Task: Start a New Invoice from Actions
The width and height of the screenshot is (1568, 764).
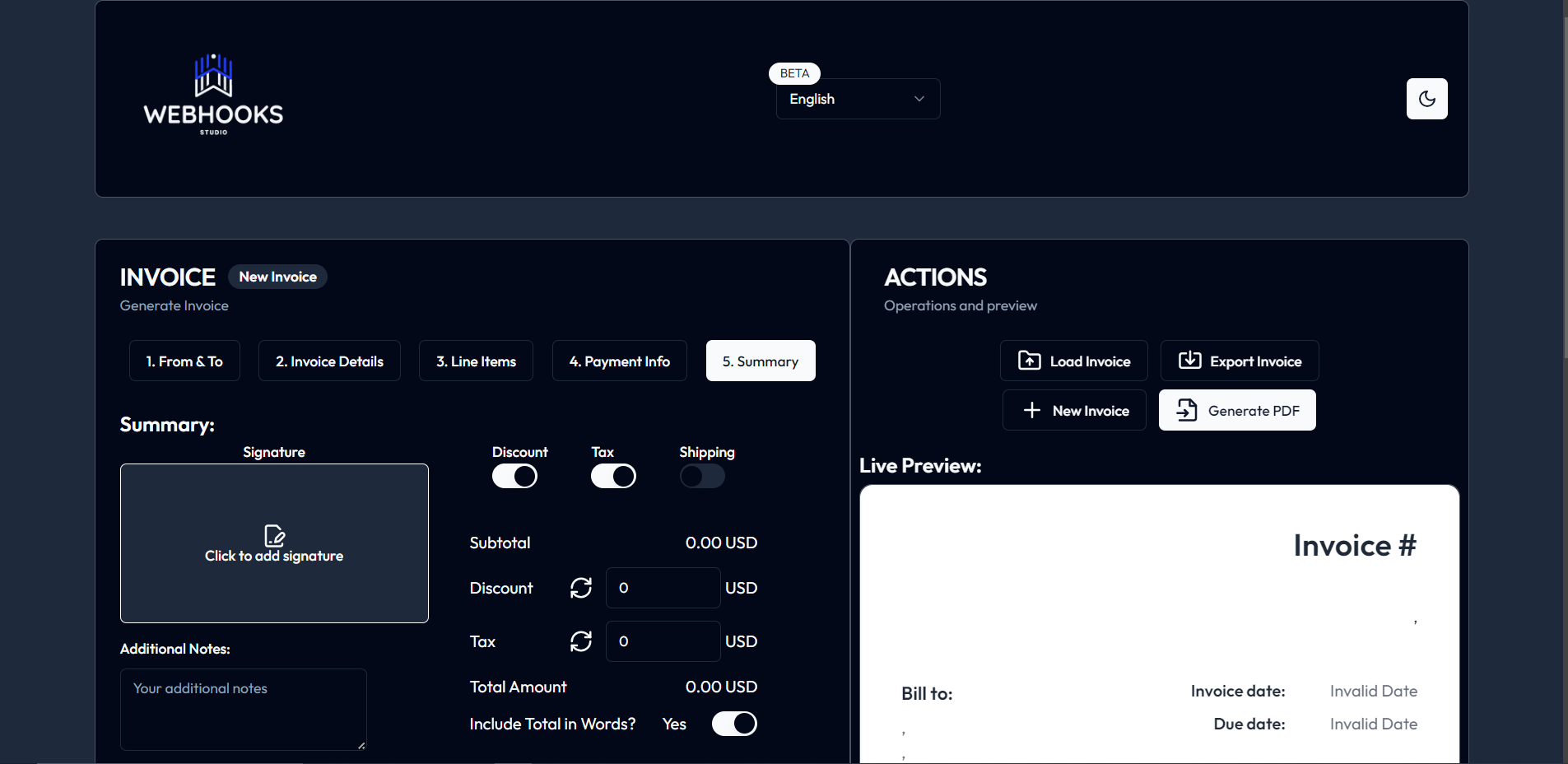Action: click(x=1074, y=410)
